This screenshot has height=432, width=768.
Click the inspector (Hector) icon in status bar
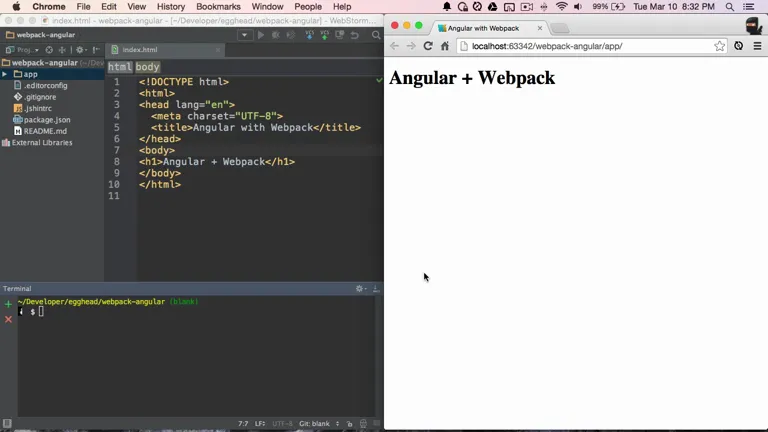click(363, 424)
